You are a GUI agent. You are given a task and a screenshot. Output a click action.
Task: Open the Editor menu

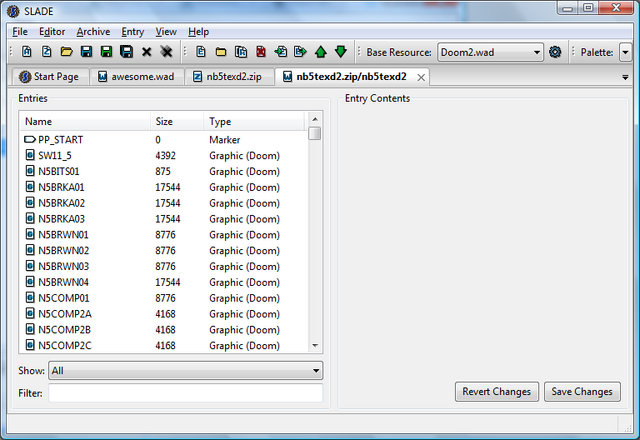coord(52,31)
